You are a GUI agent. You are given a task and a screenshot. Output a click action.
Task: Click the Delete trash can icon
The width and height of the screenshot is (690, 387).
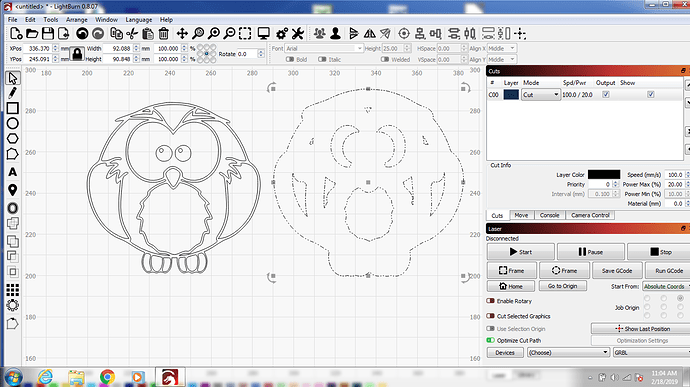(164, 33)
